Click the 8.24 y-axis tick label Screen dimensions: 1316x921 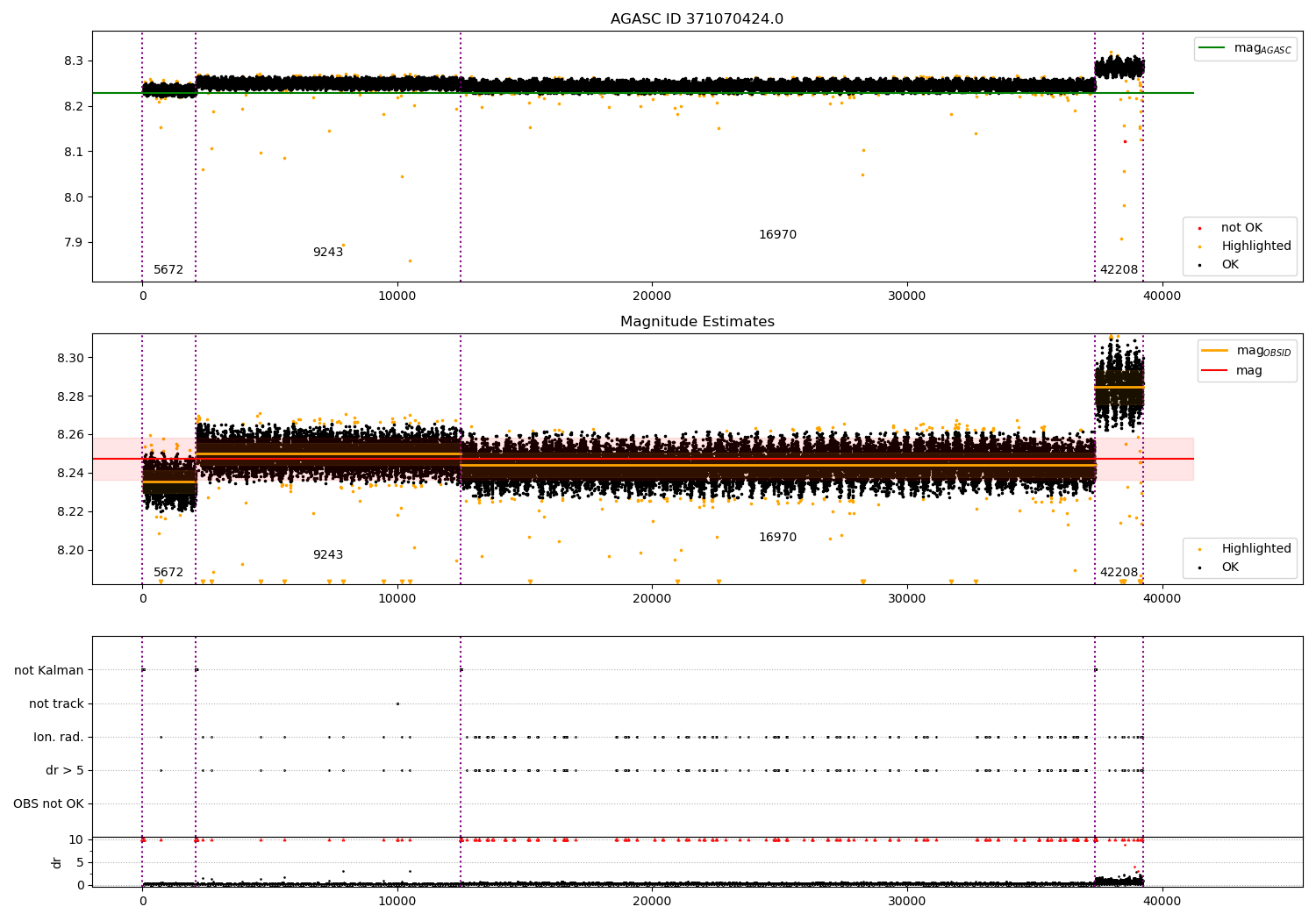[x=70, y=474]
